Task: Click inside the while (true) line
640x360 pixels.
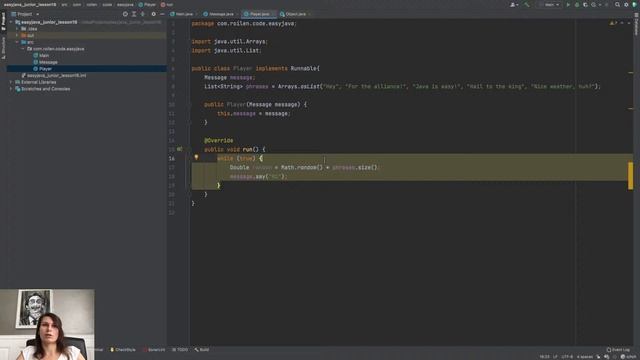Action: click(240, 158)
